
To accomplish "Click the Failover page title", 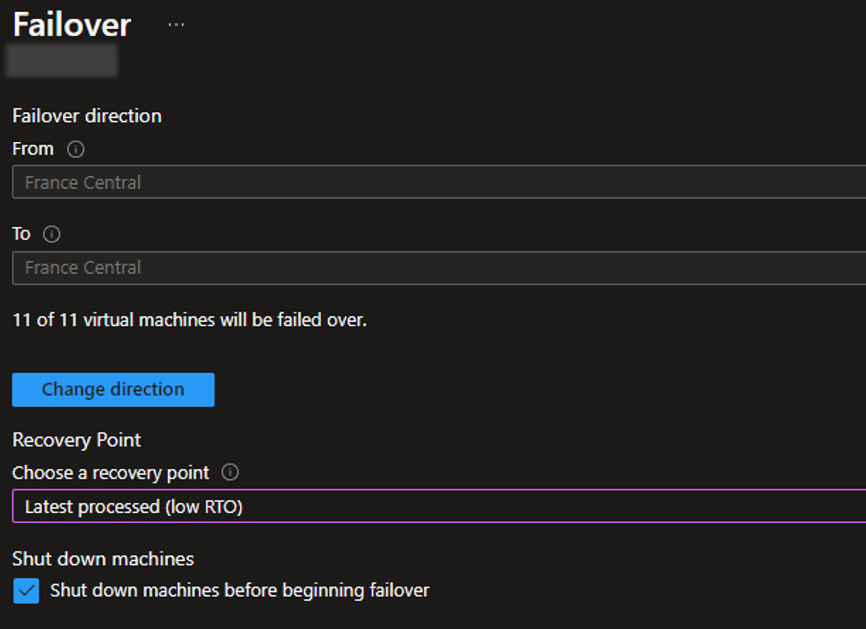I will pos(72,25).
